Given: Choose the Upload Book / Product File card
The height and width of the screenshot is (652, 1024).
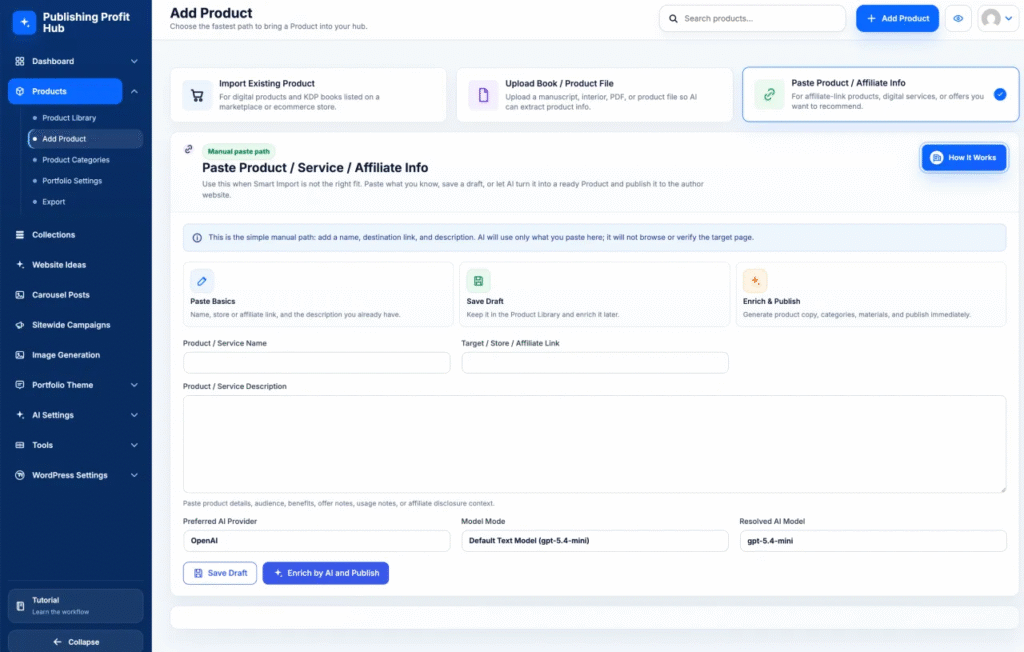Looking at the screenshot, I should [594, 95].
